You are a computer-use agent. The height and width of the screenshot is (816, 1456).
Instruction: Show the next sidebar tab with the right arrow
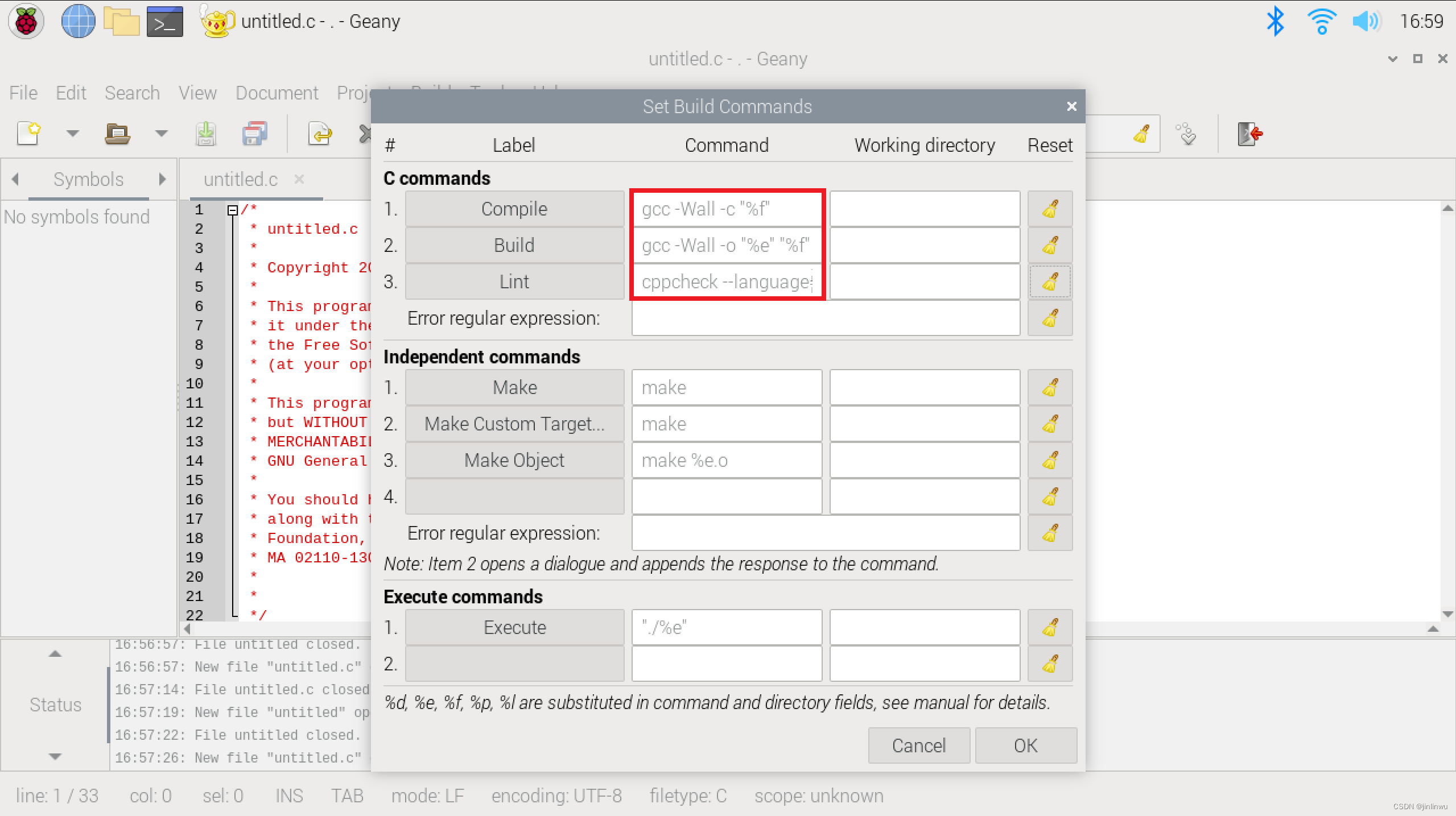click(163, 179)
